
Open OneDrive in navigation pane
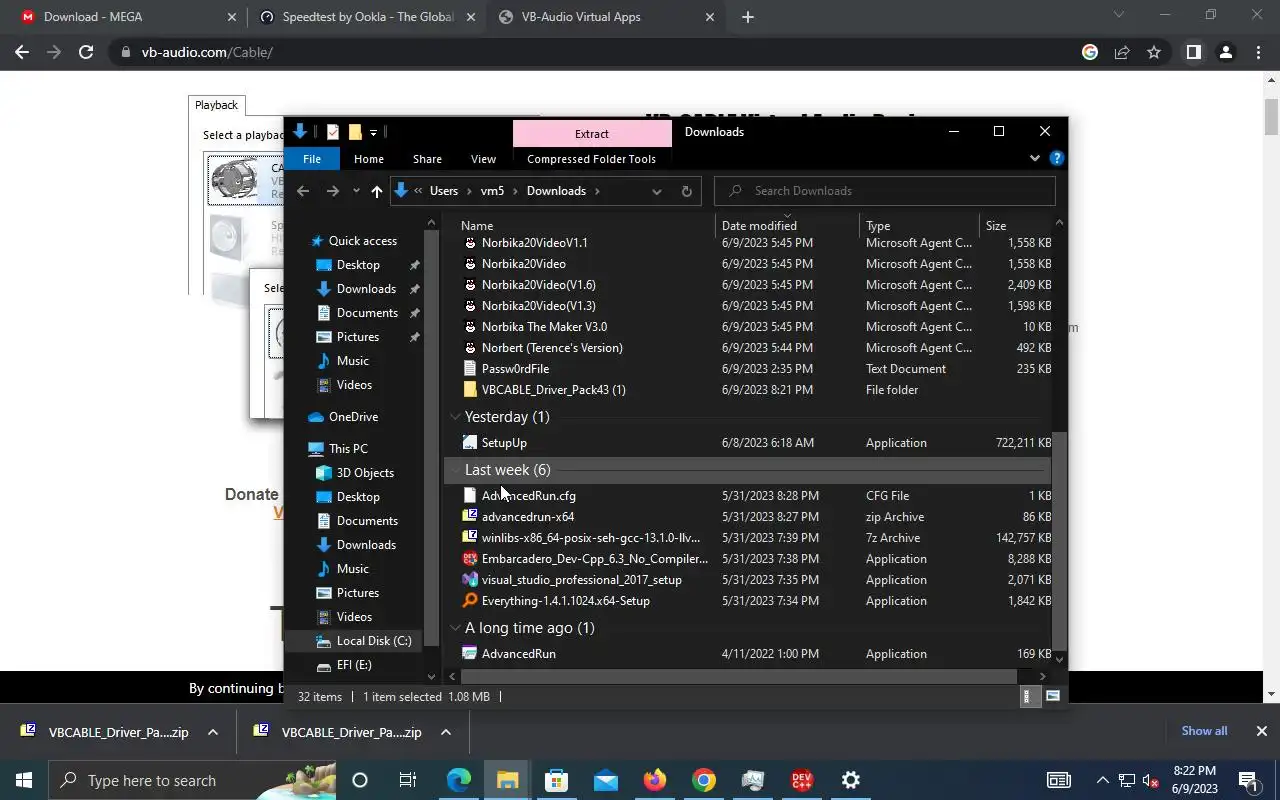tap(353, 417)
